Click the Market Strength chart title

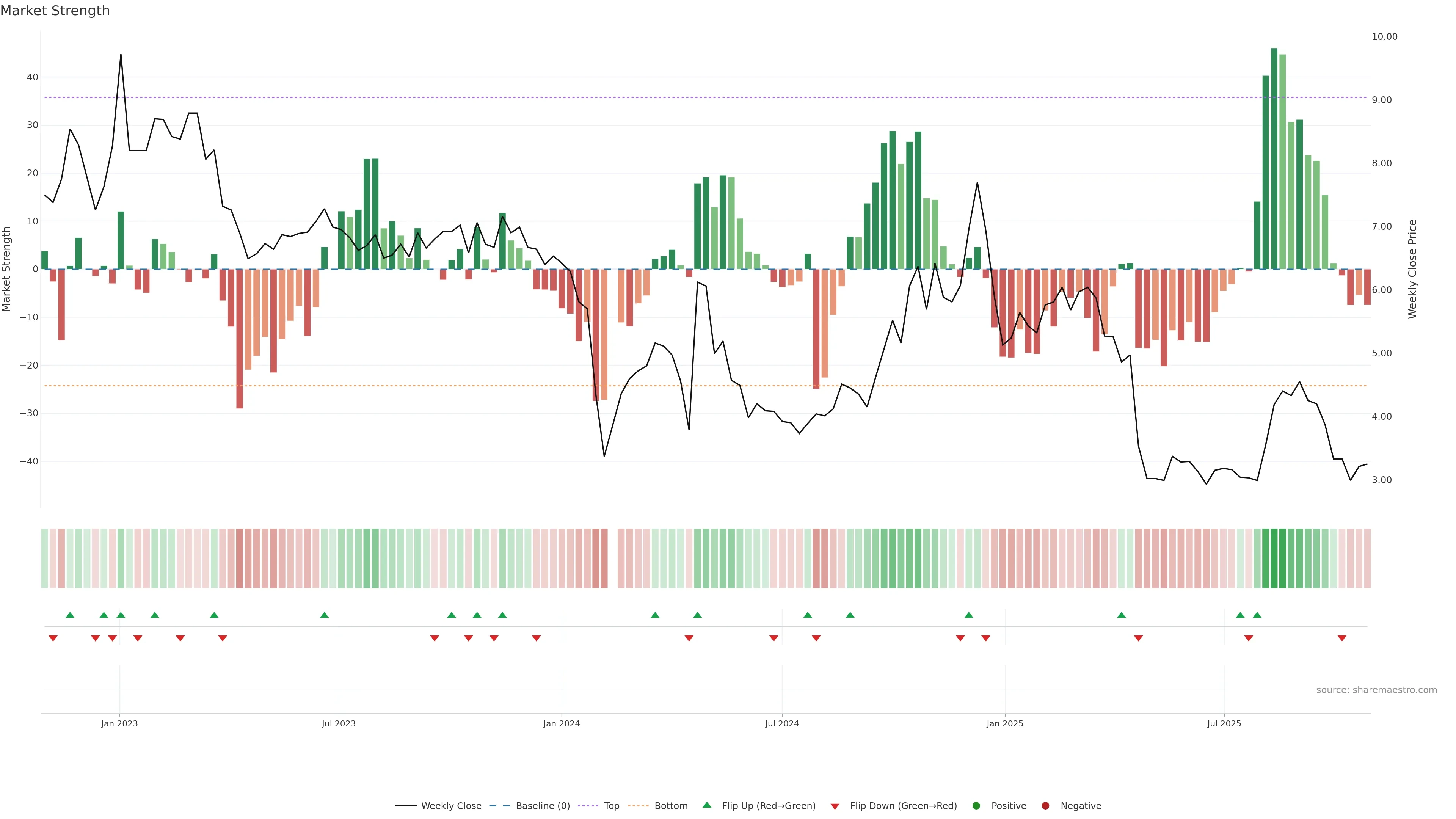click(55, 11)
